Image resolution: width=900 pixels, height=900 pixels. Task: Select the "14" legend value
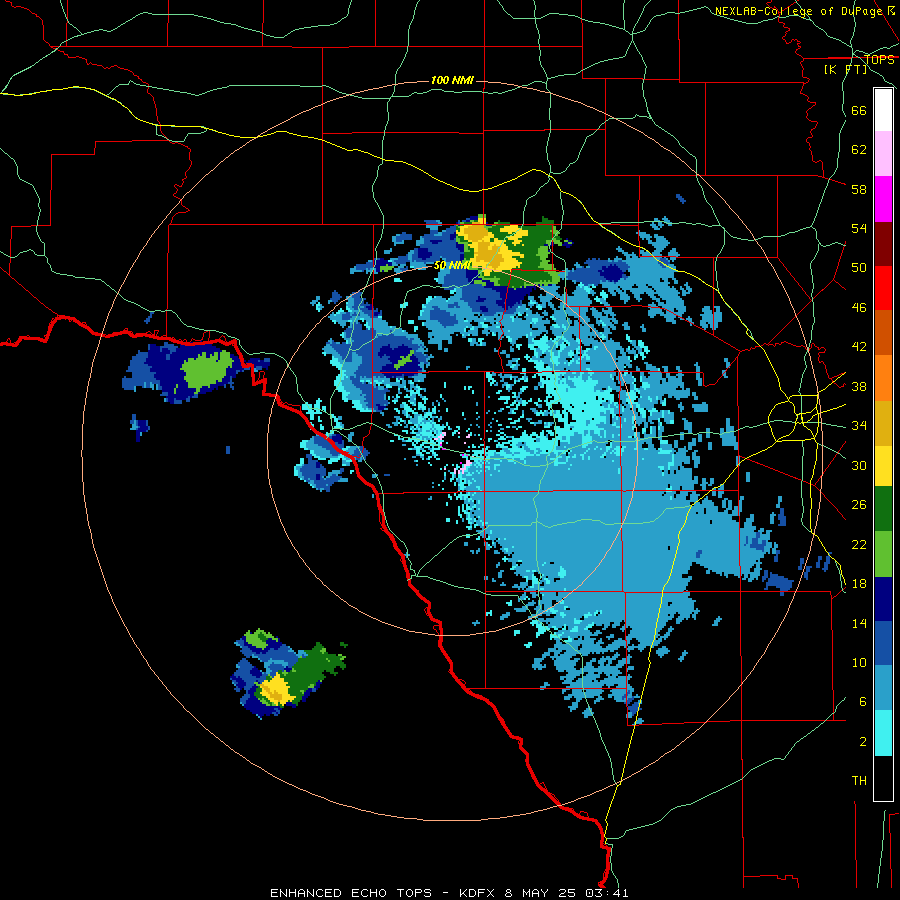pos(859,623)
